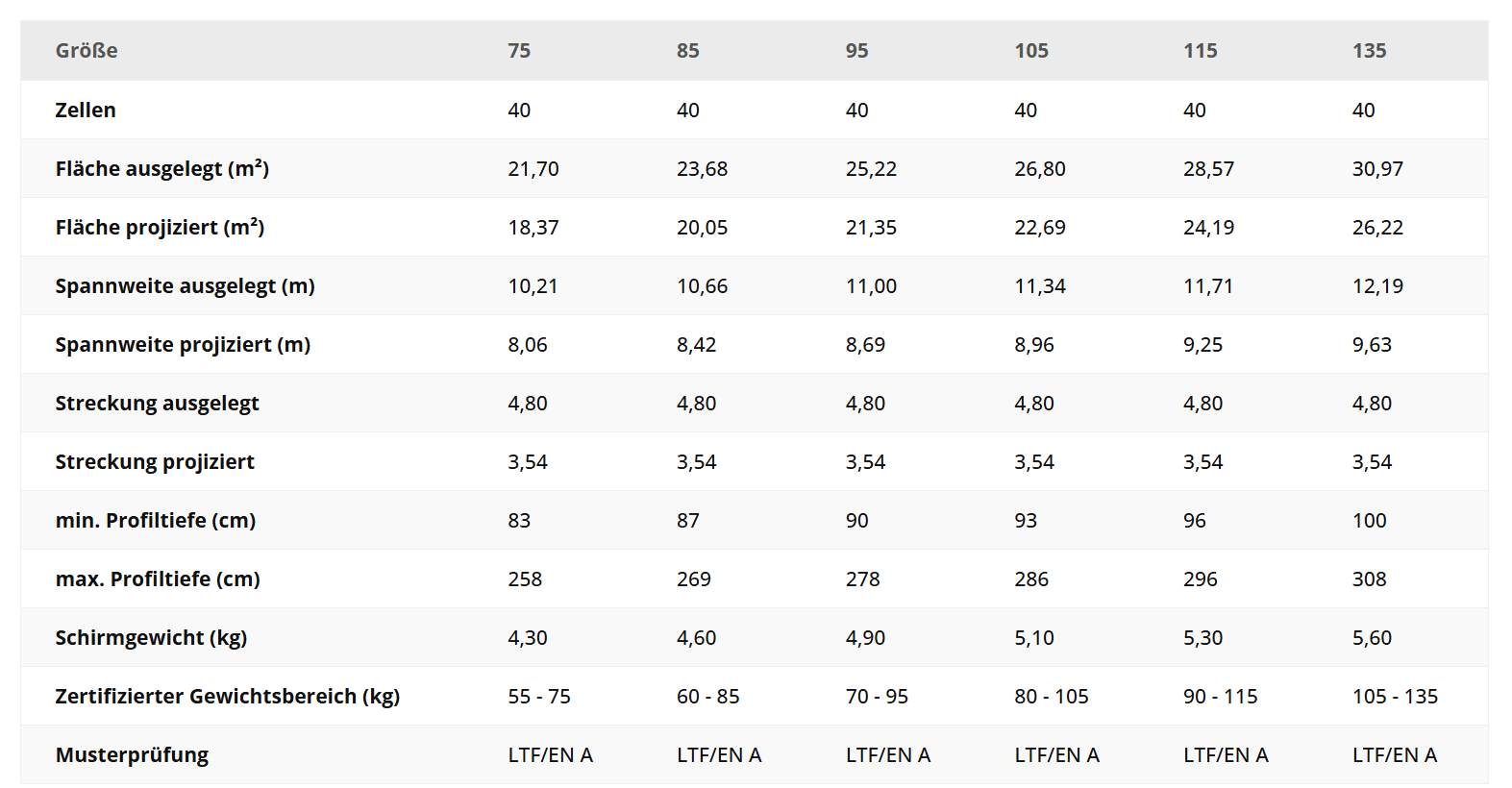Screen dimensions: 1512x788
Task: Click the 'Zellen' row label
Action: 86,111
